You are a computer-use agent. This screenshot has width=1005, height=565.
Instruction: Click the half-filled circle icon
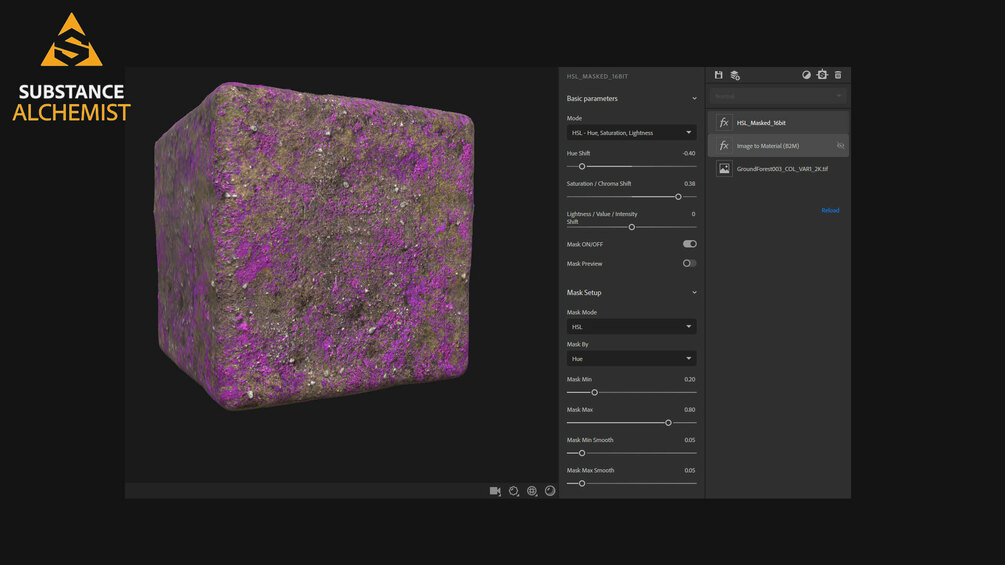[806, 75]
